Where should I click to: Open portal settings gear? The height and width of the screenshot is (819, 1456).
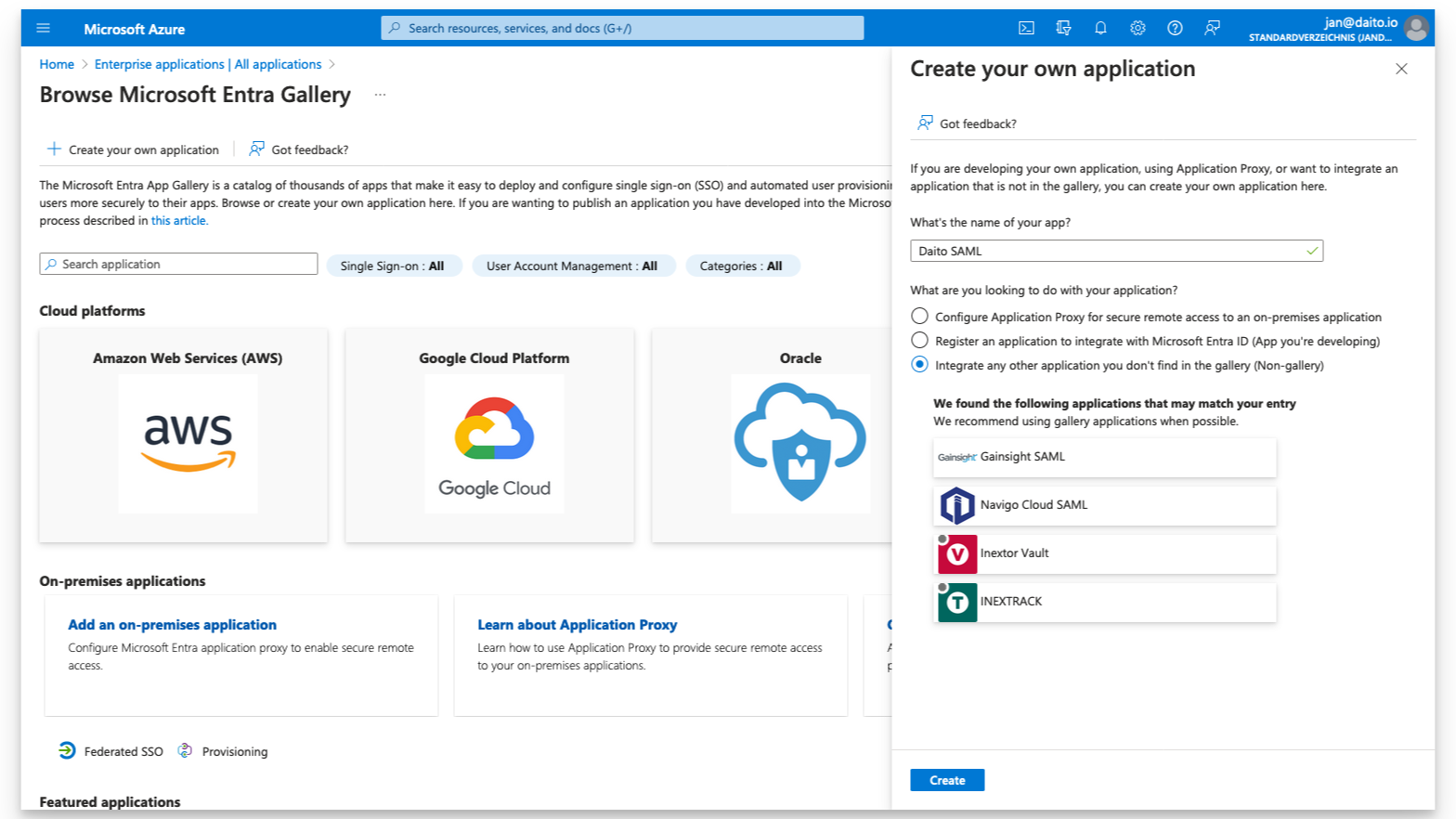click(x=1137, y=28)
